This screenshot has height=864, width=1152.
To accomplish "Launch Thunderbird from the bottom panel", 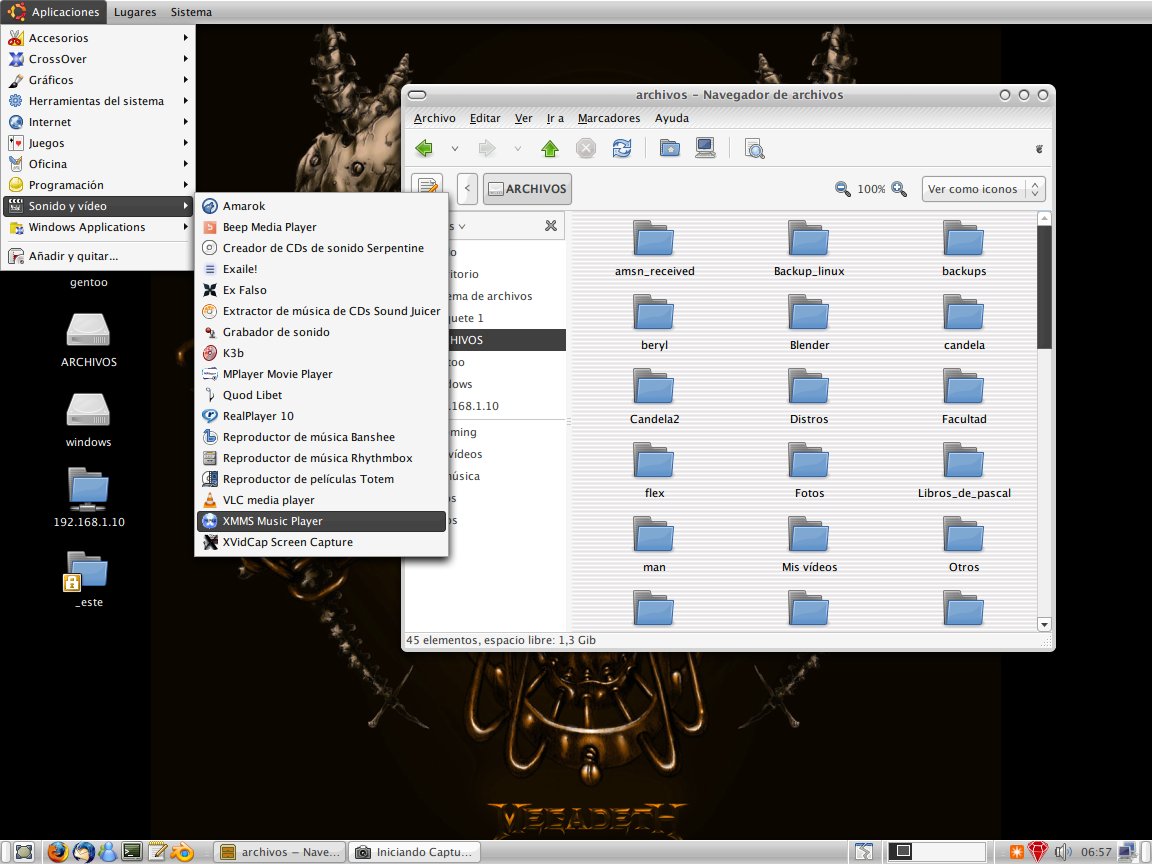I will point(84,852).
